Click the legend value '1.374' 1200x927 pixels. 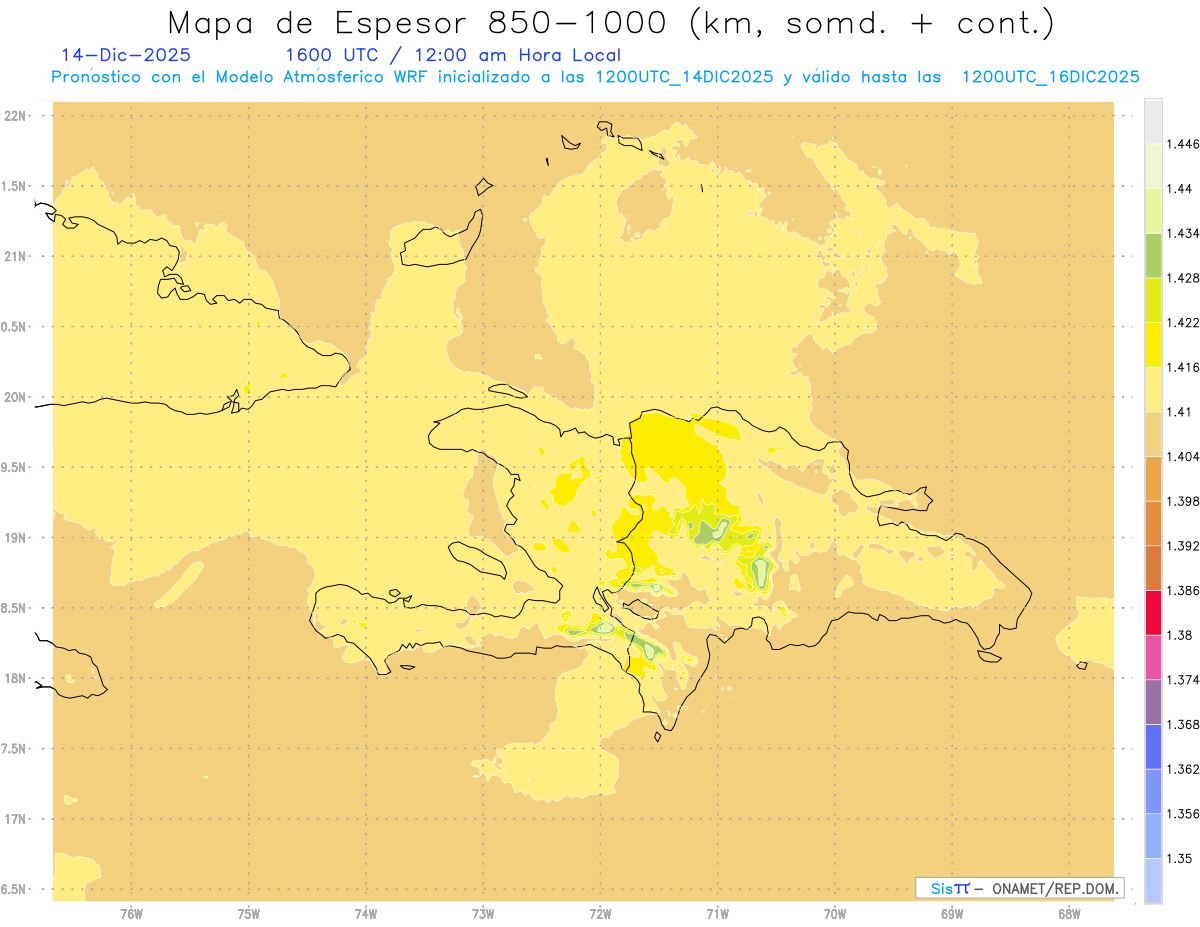(1182, 680)
